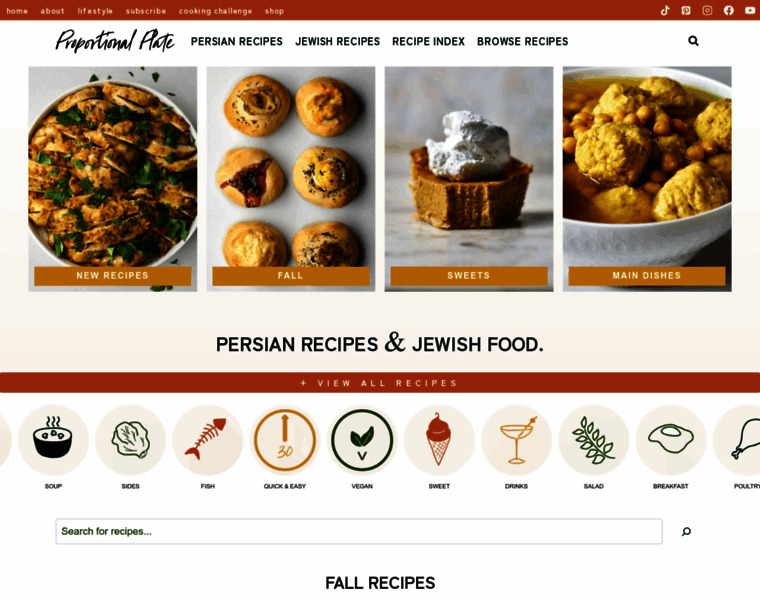Click the header search magnifier icon
The height and width of the screenshot is (600, 760).
tap(693, 41)
